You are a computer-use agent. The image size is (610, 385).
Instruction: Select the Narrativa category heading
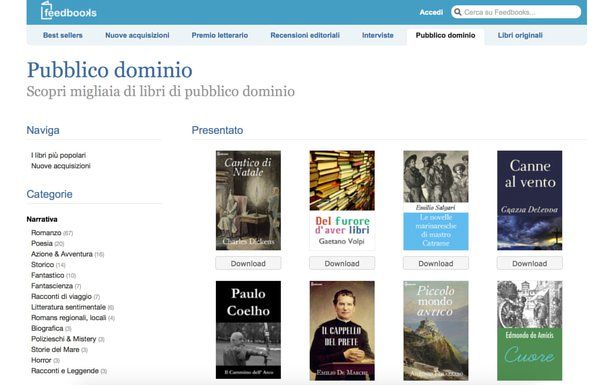pyautogui.click(x=42, y=219)
